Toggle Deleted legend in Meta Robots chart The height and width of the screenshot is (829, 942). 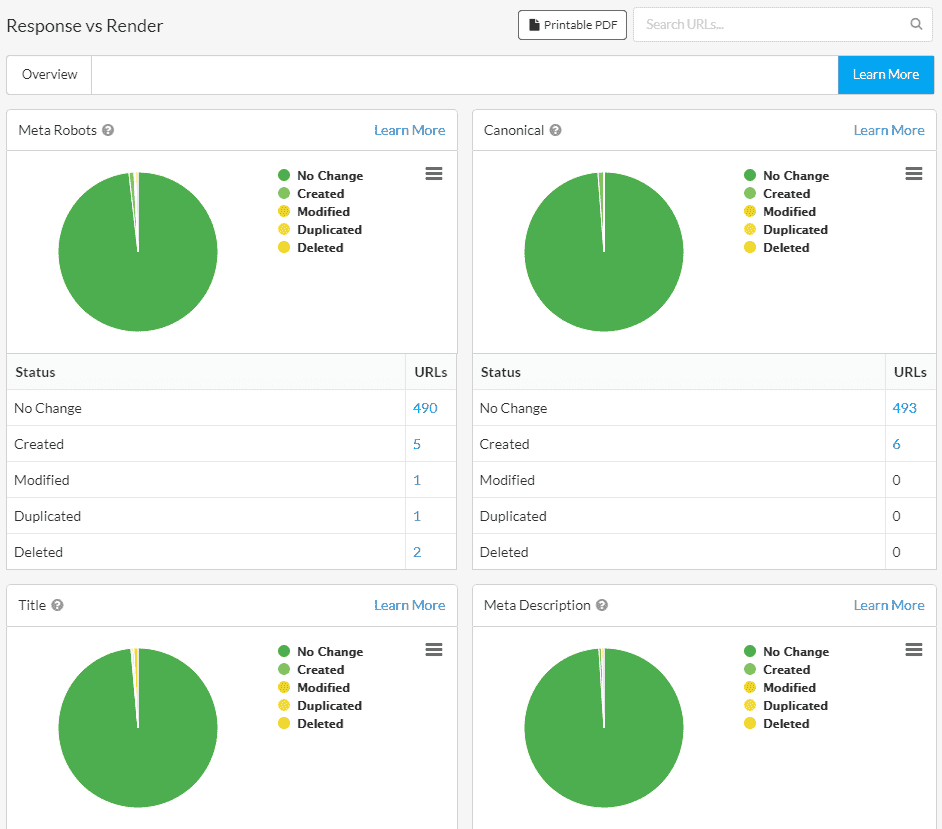pyautogui.click(x=311, y=247)
